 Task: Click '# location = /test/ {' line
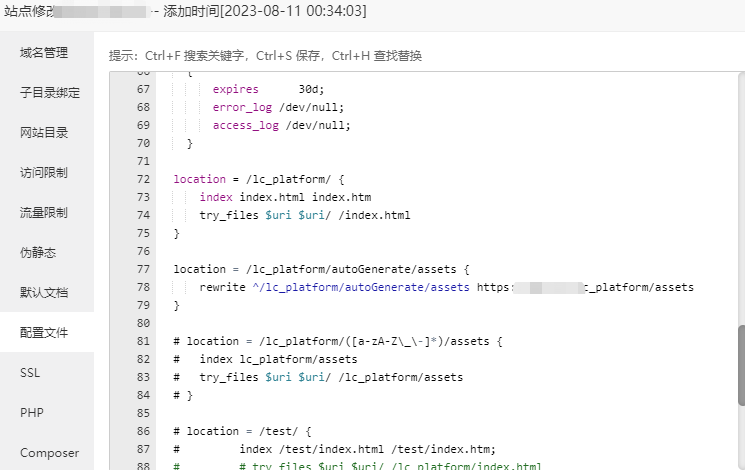tap(242, 431)
